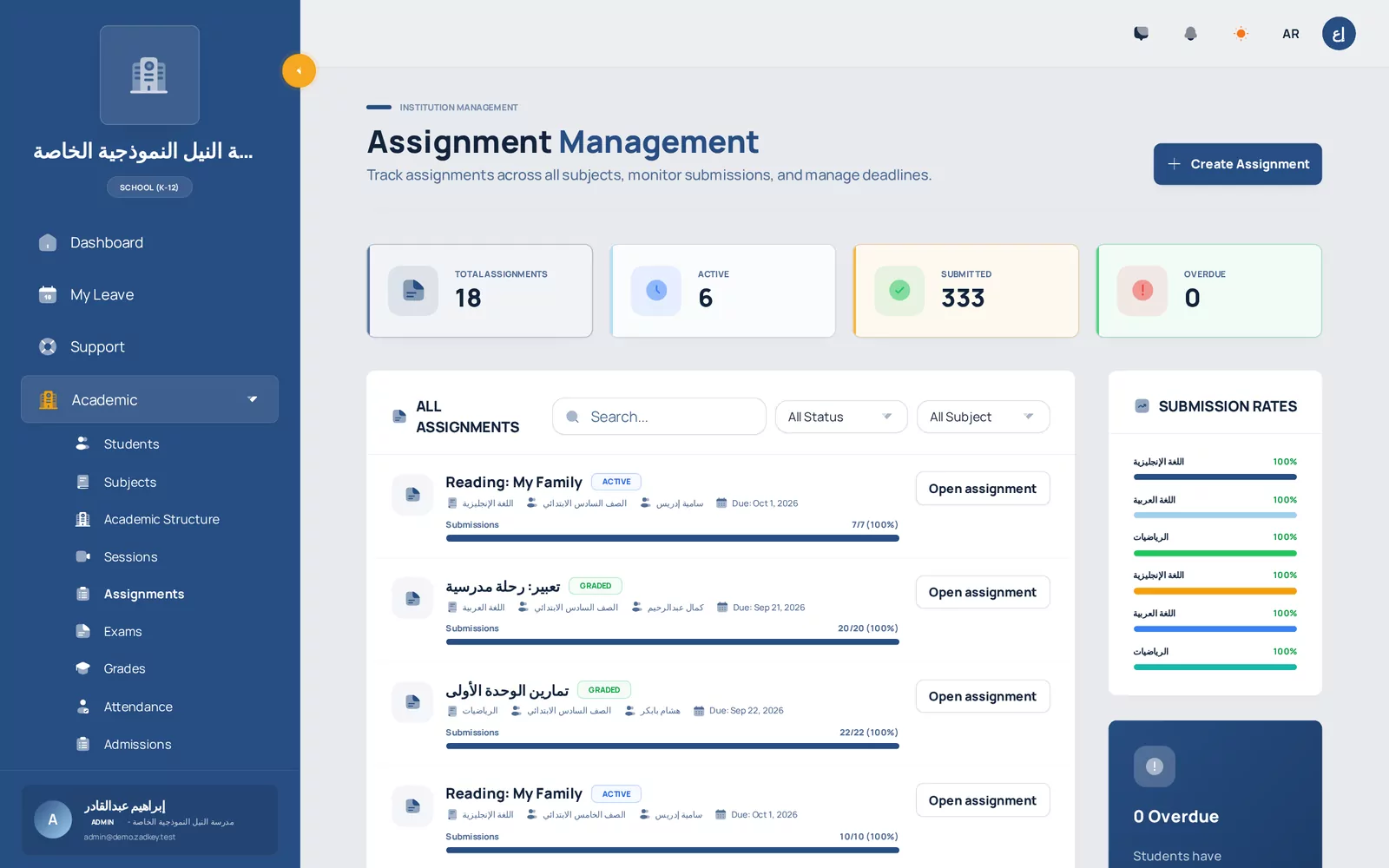Open assignment Reading: My Family due Oct 1 first row
The image size is (1389, 868).
tap(983, 489)
